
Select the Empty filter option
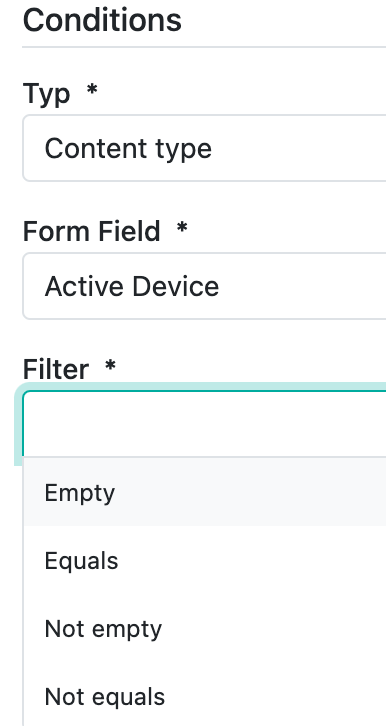point(205,492)
